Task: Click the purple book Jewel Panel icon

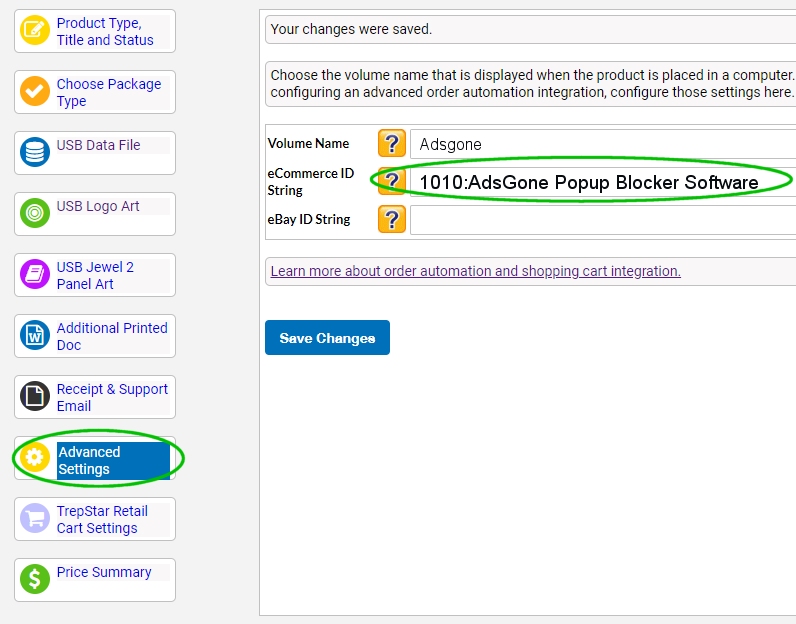Action: click(x=35, y=274)
